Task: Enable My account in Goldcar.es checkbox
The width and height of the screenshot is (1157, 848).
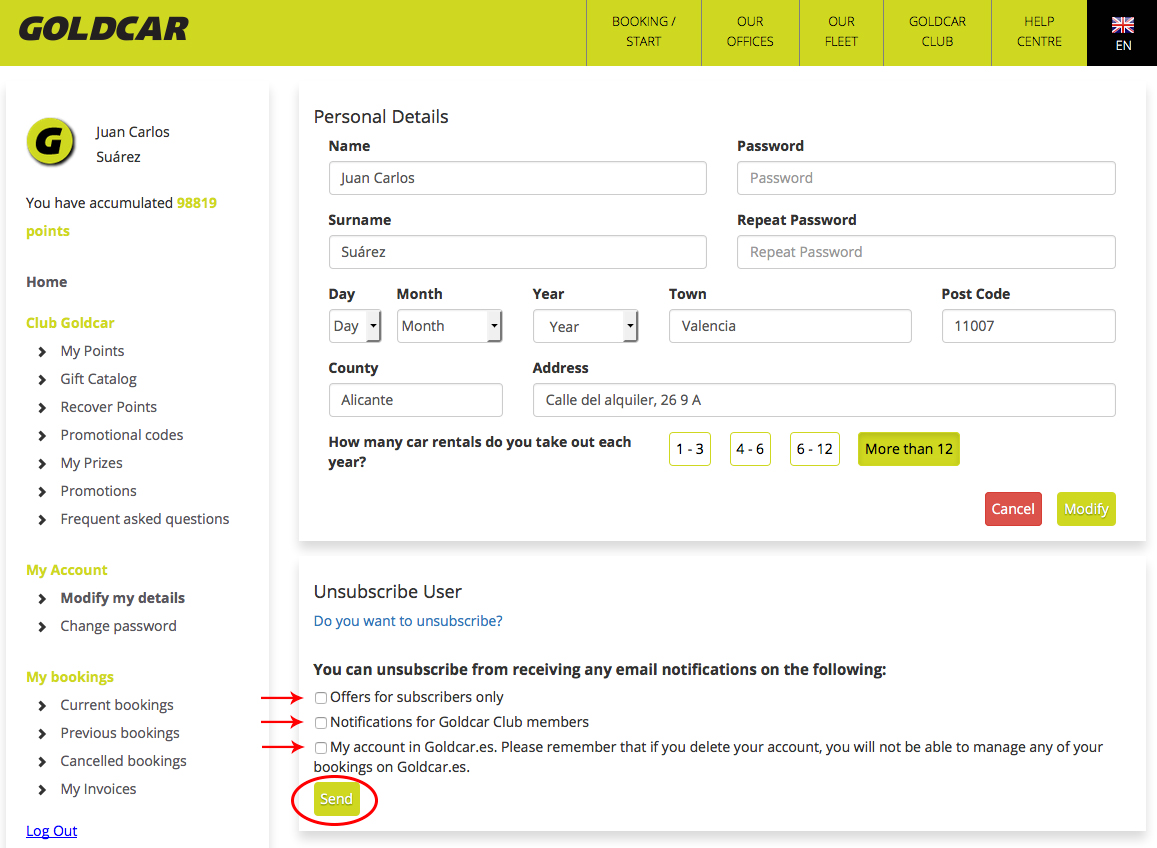Action: [x=321, y=748]
